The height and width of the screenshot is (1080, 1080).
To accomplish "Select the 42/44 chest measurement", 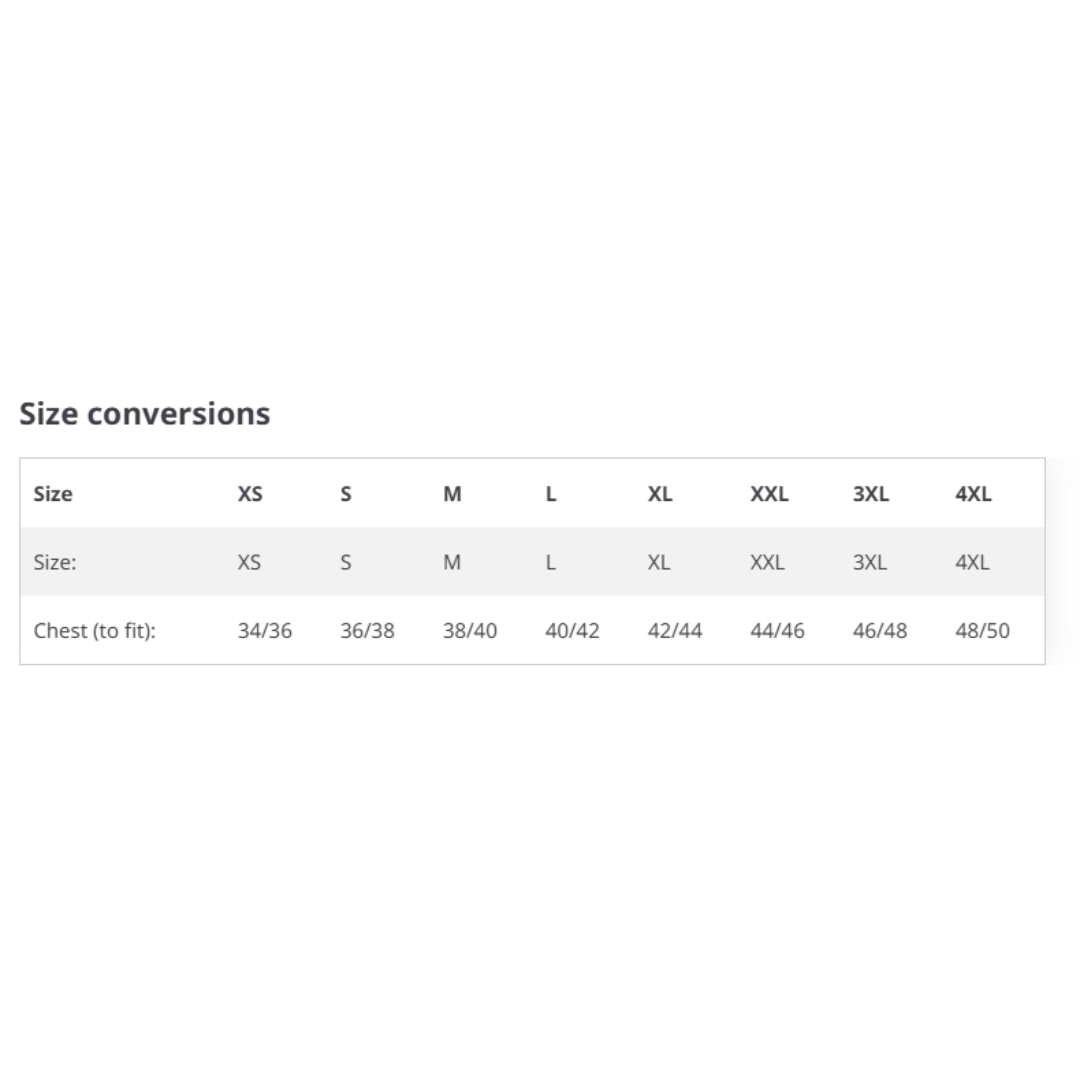I will pyautogui.click(x=675, y=631).
